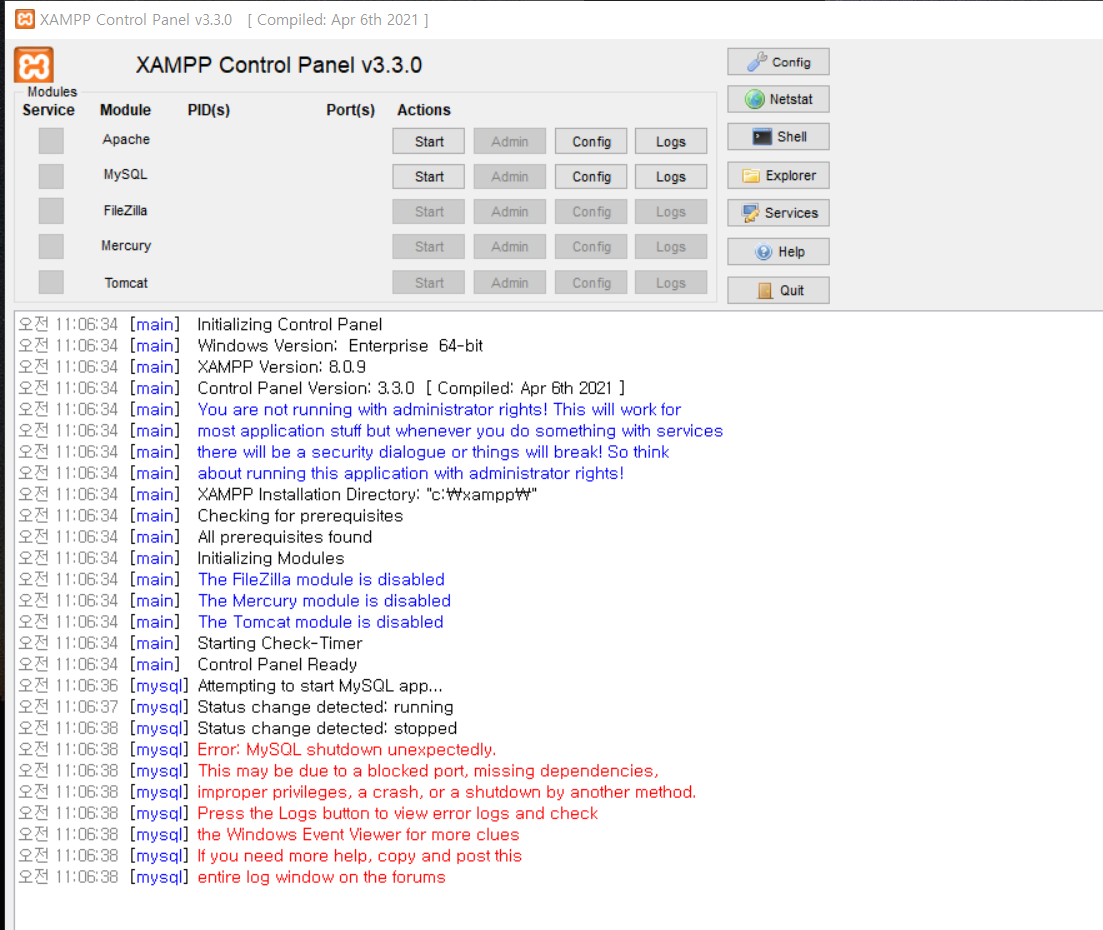Click the Apache module label

point(126,139)
